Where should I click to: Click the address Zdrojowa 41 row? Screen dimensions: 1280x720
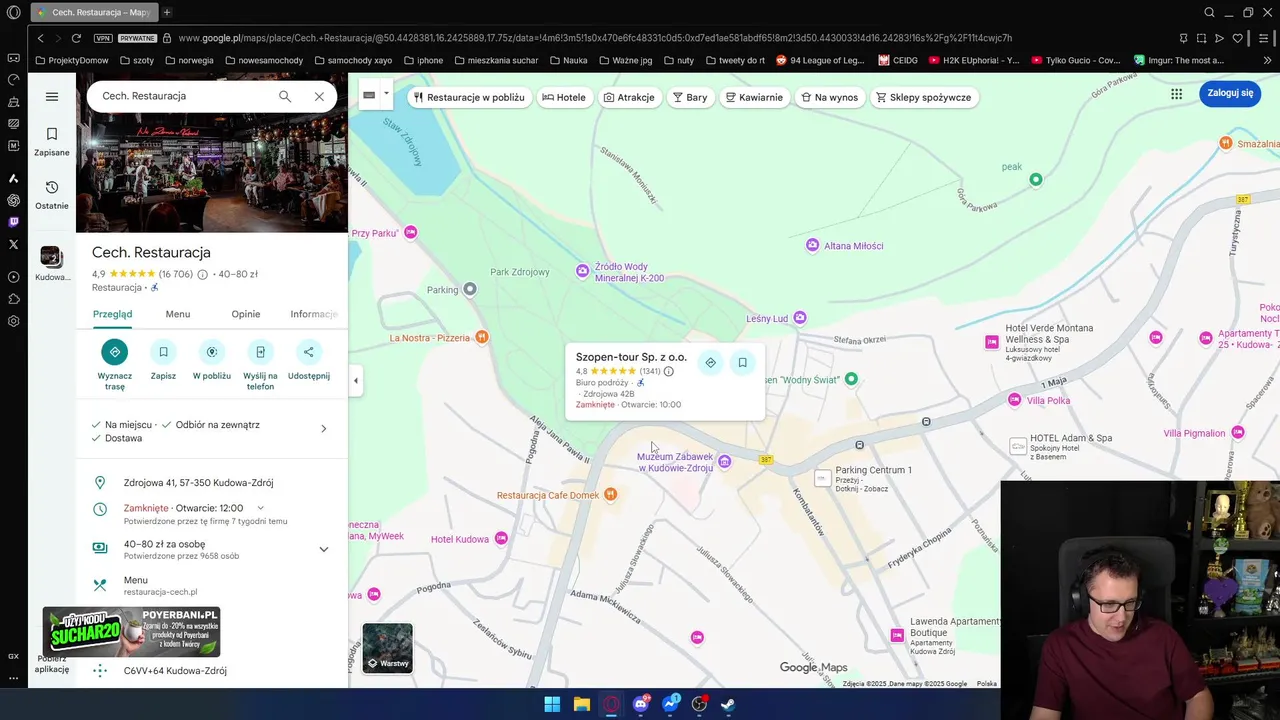(212, 483)
